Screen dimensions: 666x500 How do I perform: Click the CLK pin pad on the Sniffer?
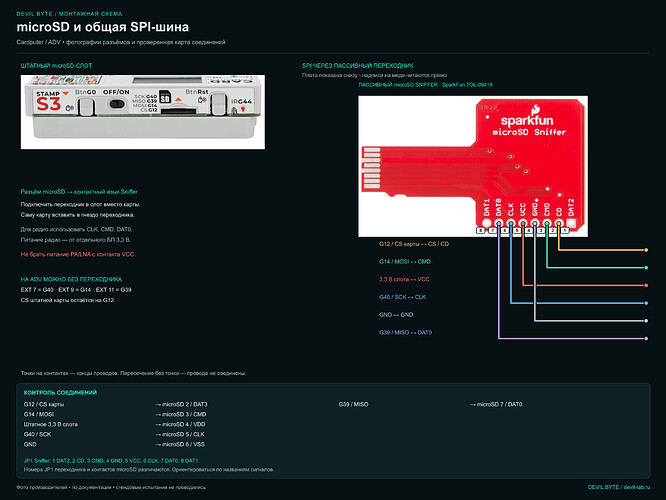[511, 223]
